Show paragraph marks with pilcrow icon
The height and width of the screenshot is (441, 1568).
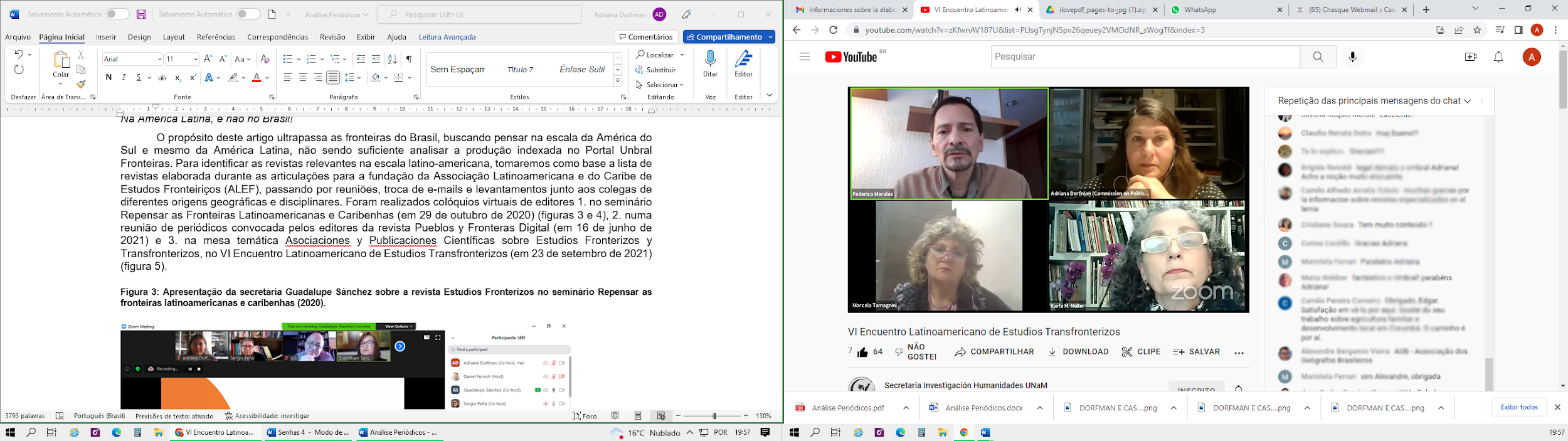409,59
